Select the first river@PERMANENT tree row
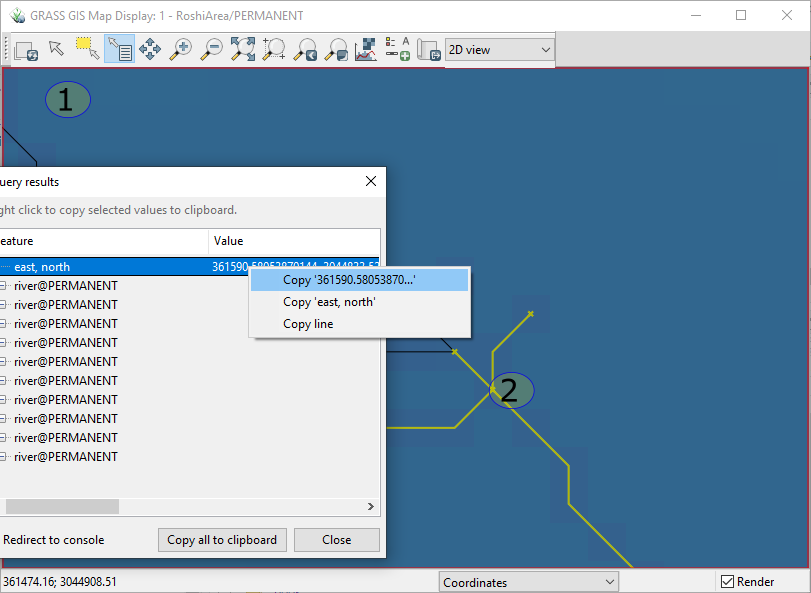Image resolution: width=811 pixels, height=593 pixels. (x=66, y=286)
